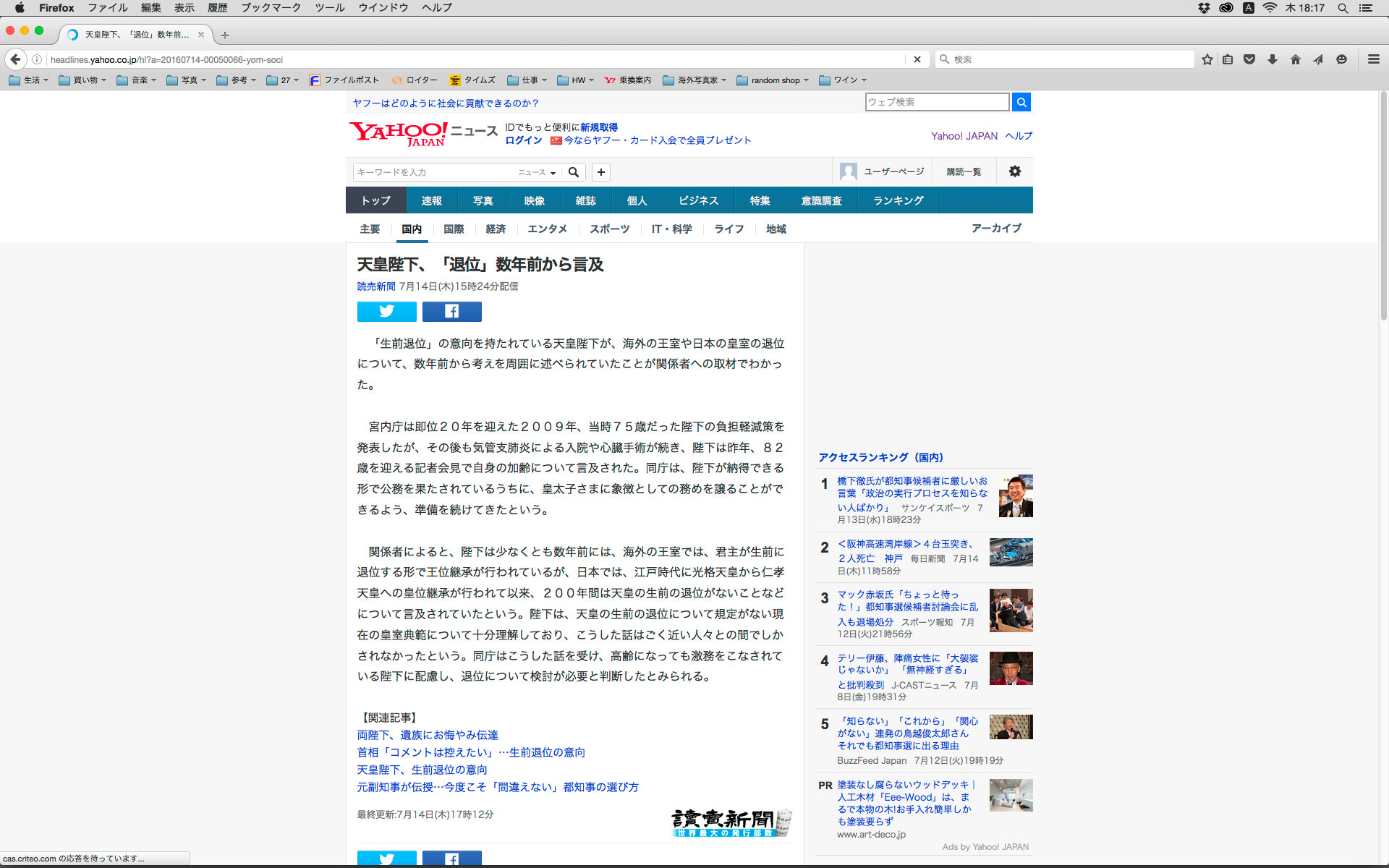Open the ブックマーク menu in menu bar
This screenshot has width=1389, height=868.
coord(271,7)
